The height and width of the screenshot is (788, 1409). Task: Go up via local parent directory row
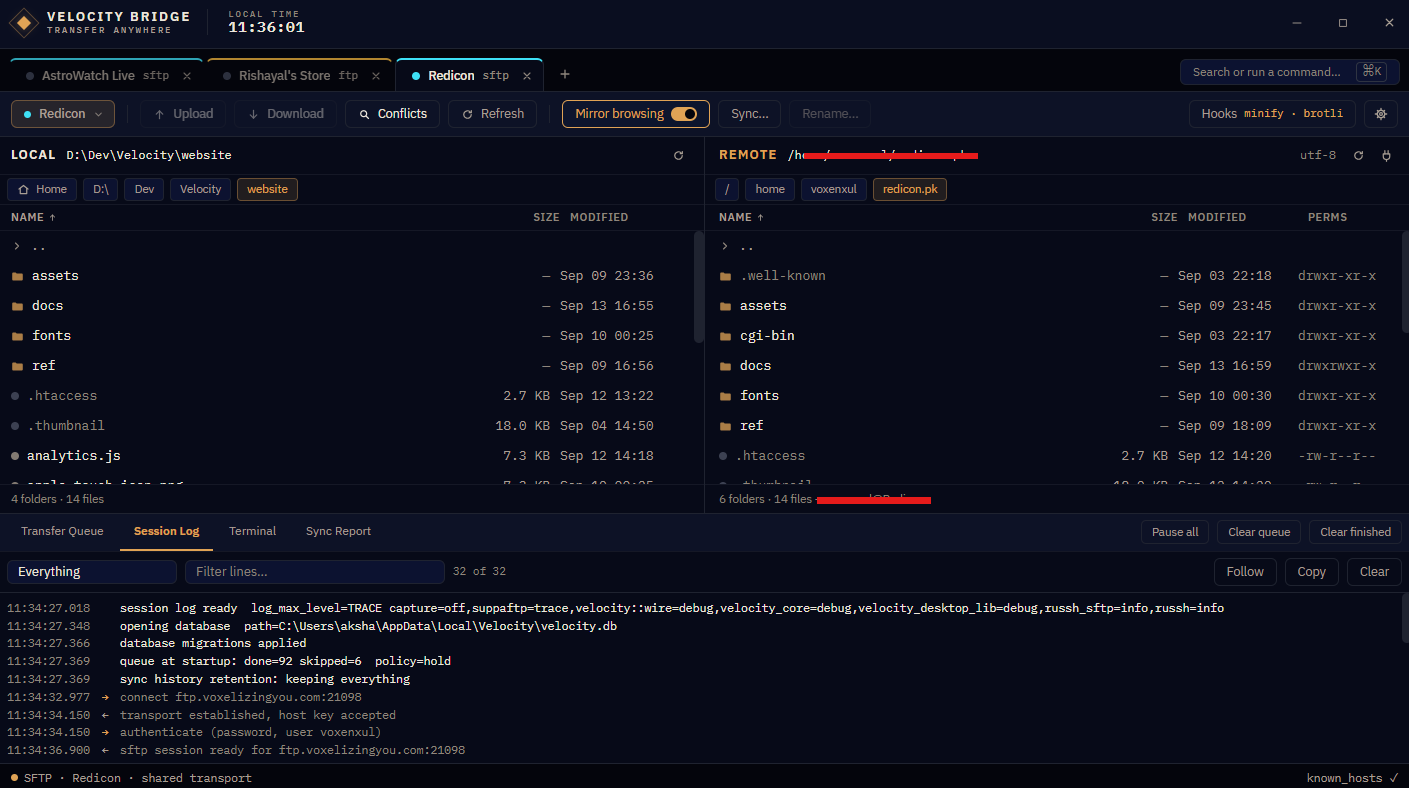click(x=348, y=246)
